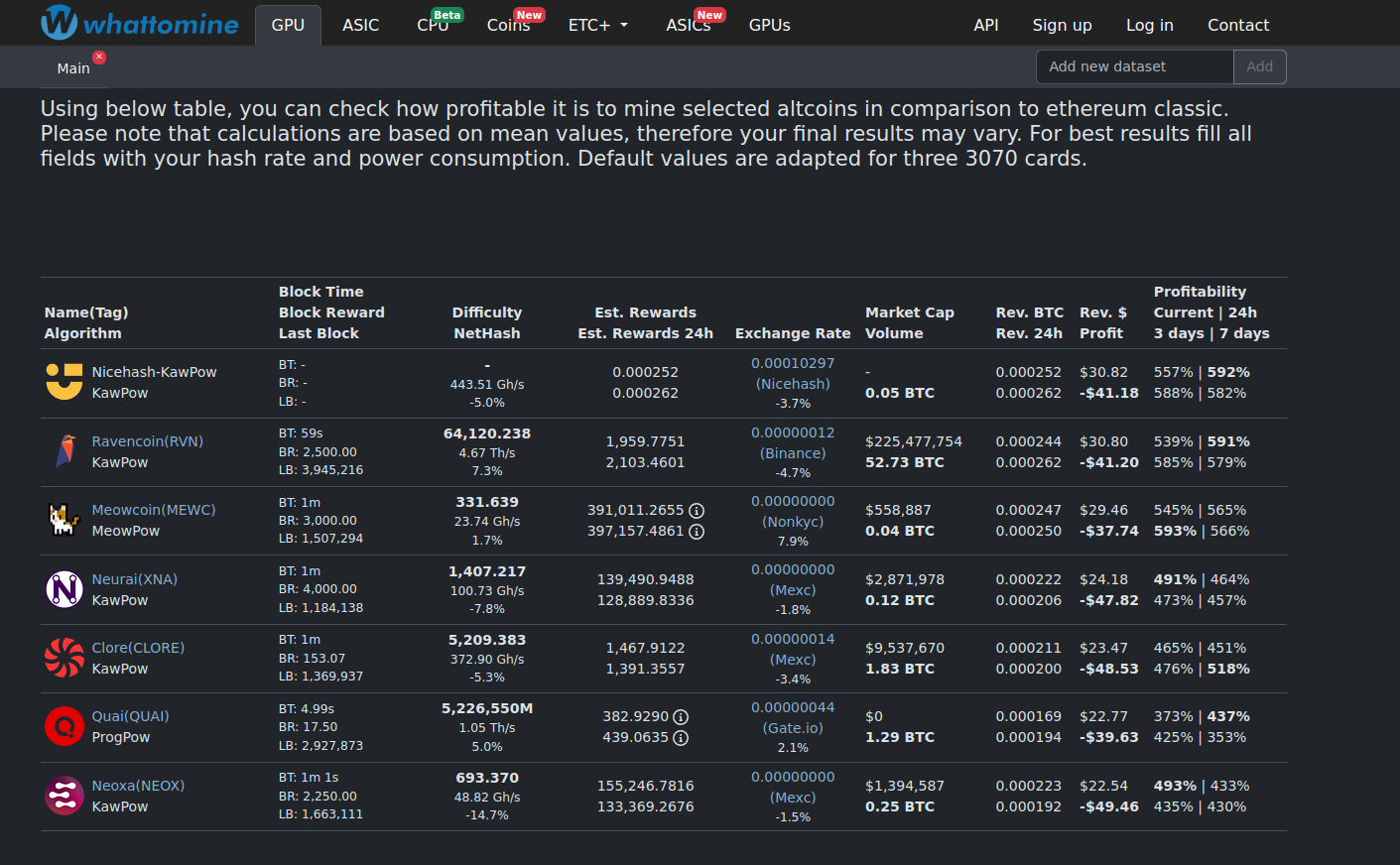Click Meowcoin Nonkyc exchange link
The image size is (1400, 865).
793,512
